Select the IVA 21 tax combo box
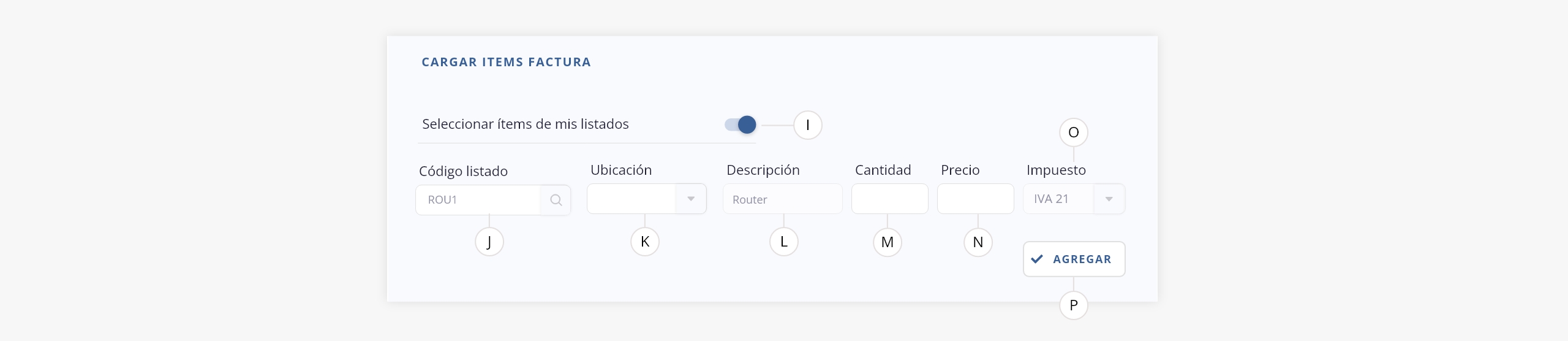 [1074, 199]
